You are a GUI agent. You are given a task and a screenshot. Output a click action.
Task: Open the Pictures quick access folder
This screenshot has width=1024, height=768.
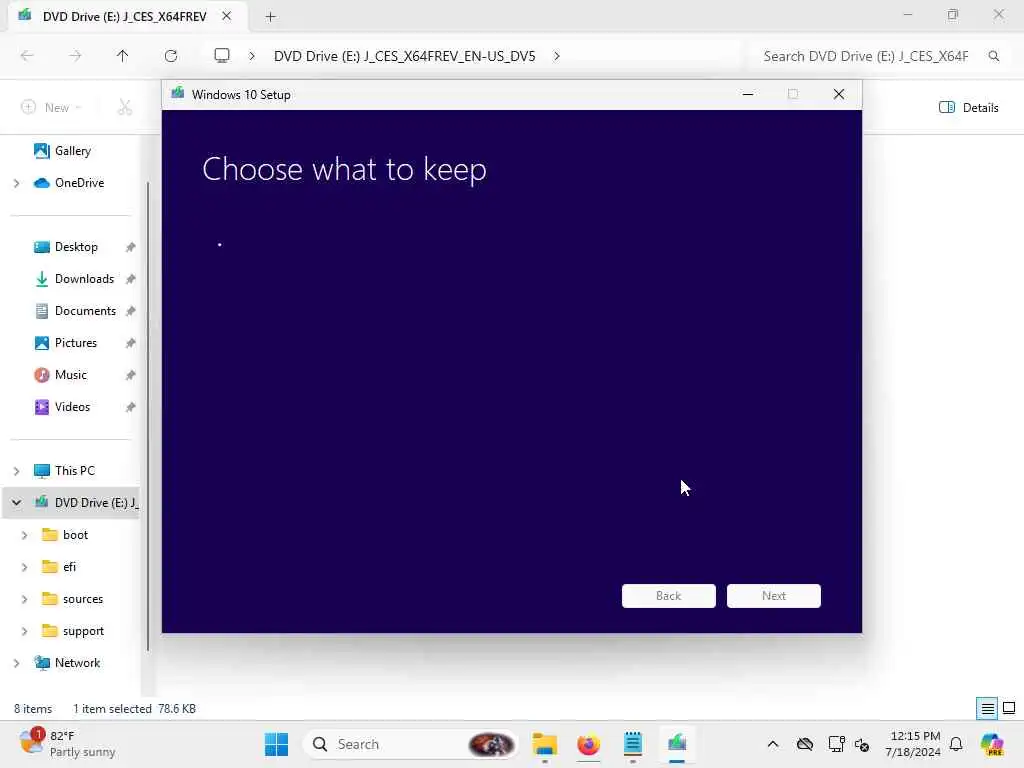[75, 343]
